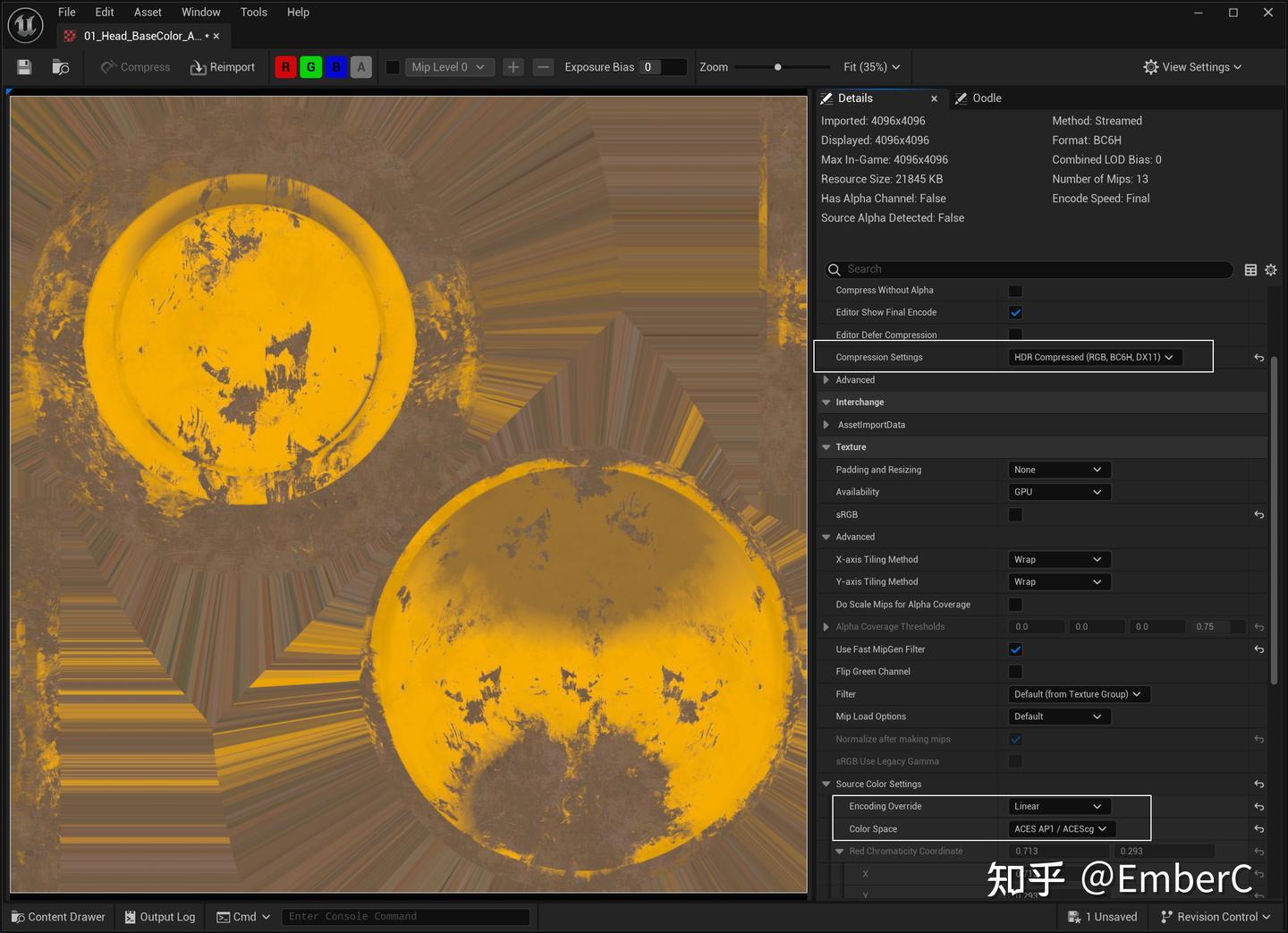
Task: Enable Editor Defer Compression checkbox
Action: pos(1015,335)
